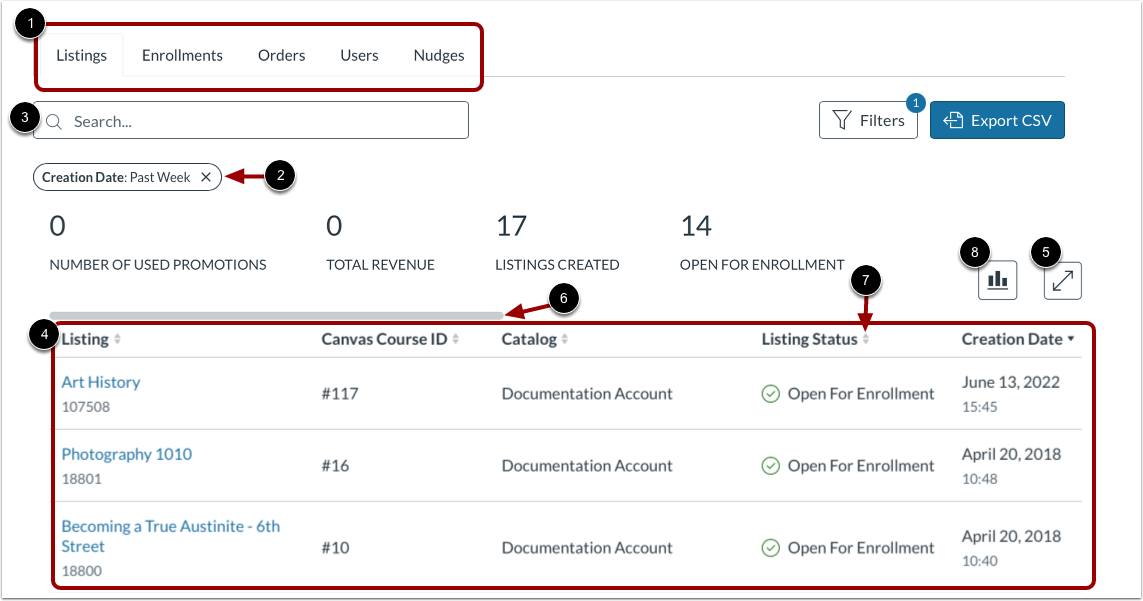Select the Users tab

pyautogui.click(x=358, y=55)
